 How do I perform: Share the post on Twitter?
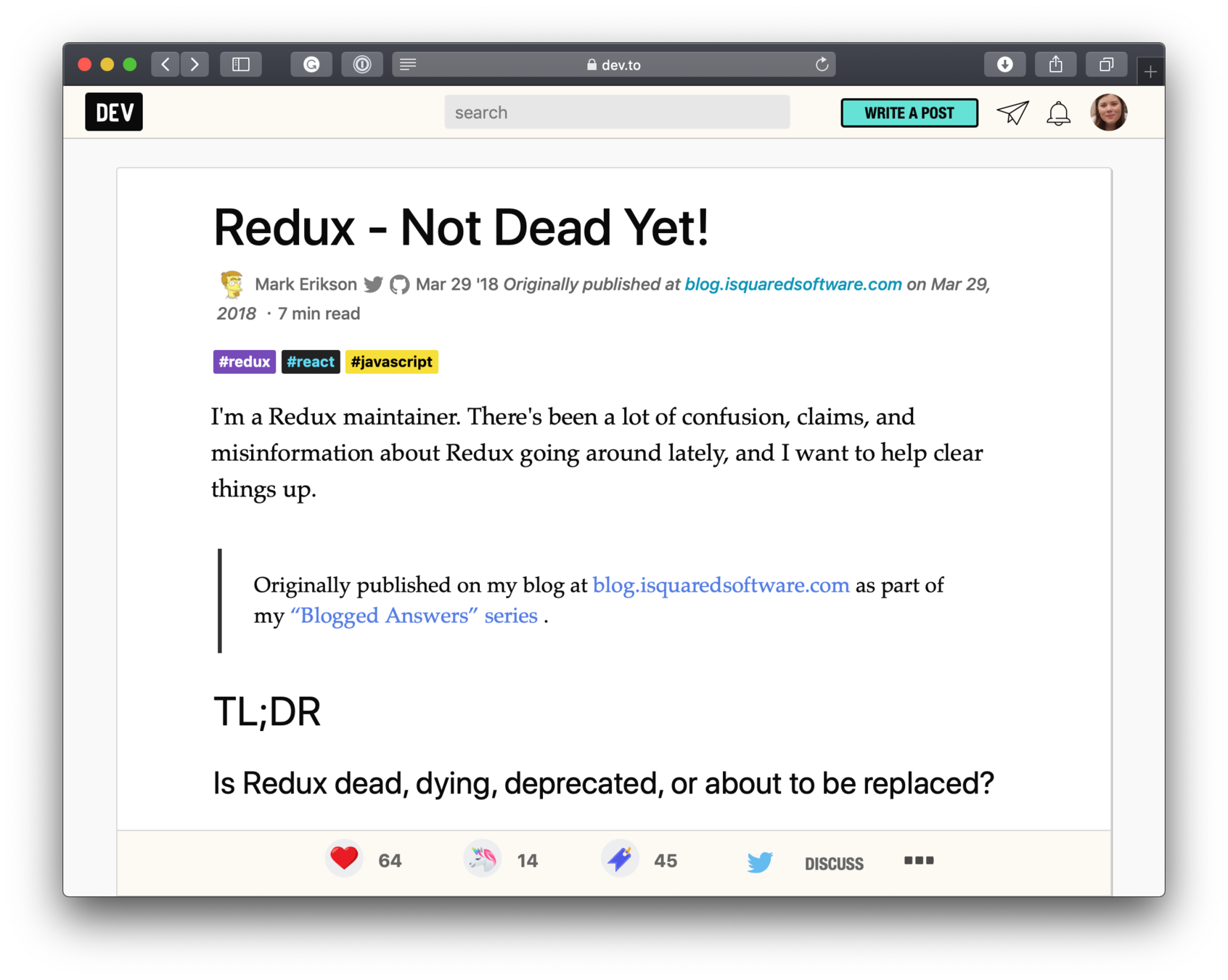(x=760, y=862)
